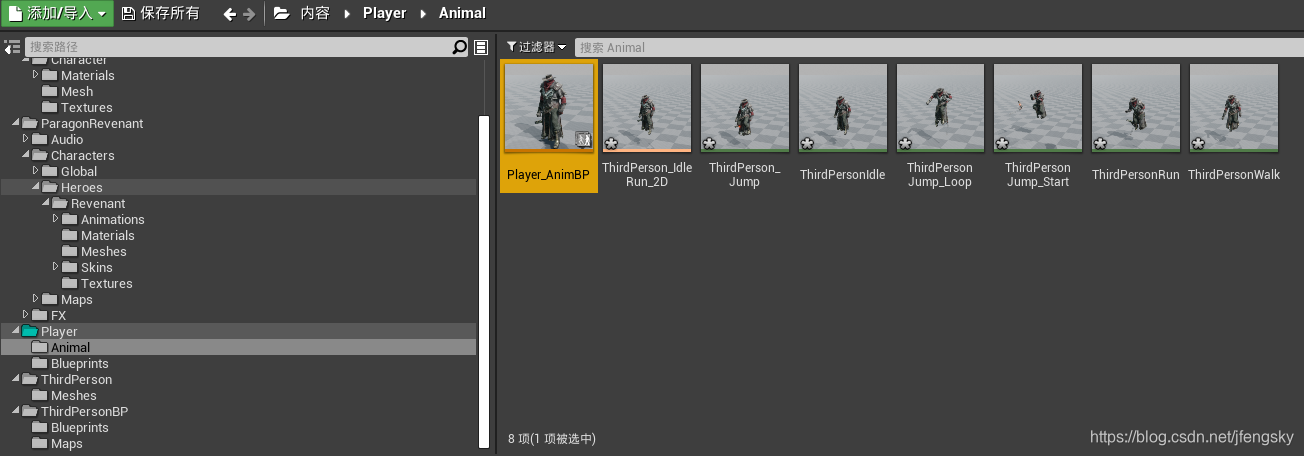This screenshot has width=1304, height=456.
Task: Go forward in content browser history
Action: coord(249,14)
